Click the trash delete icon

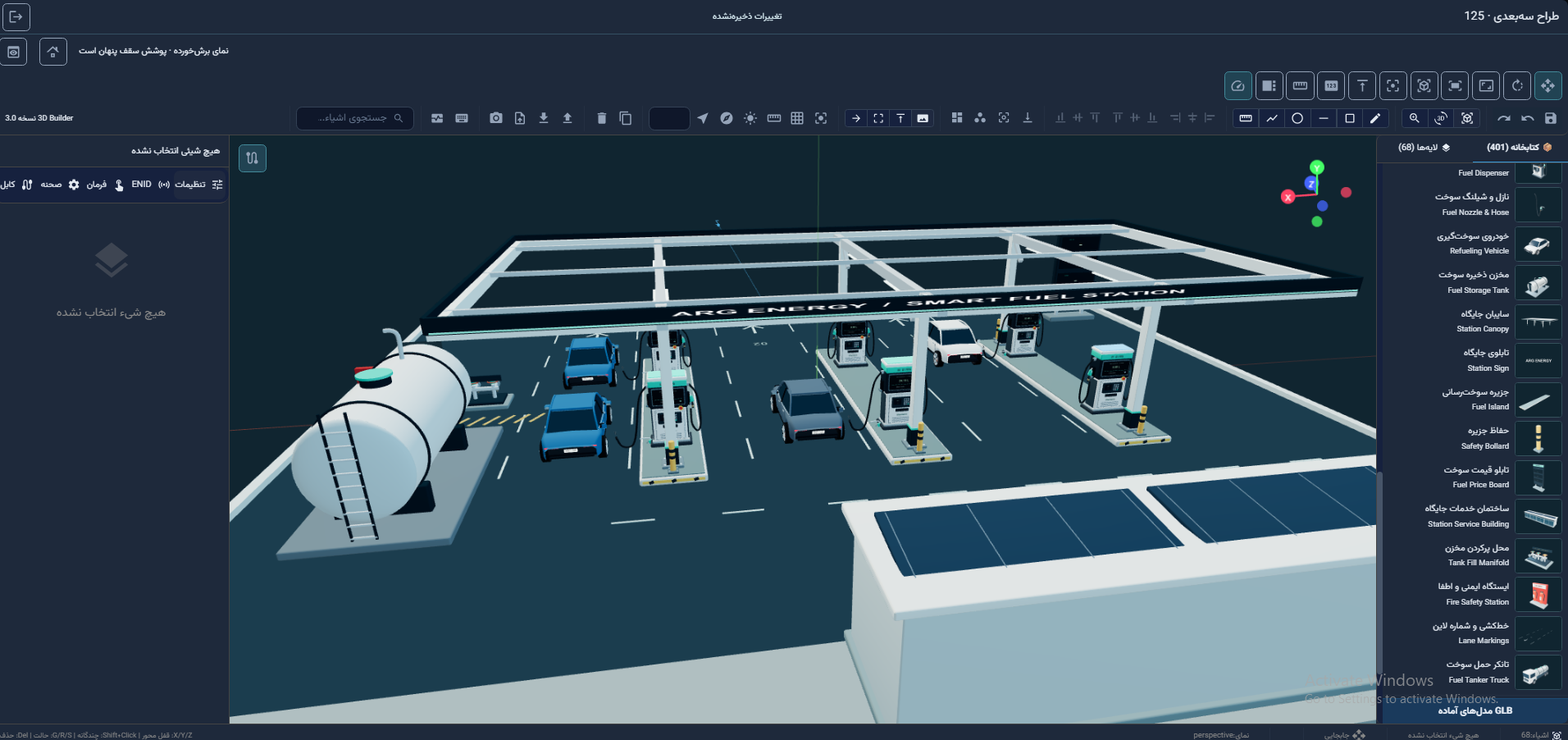601,118
